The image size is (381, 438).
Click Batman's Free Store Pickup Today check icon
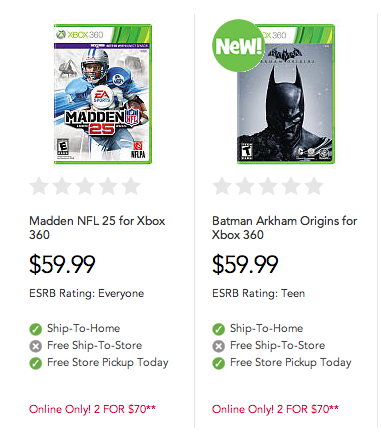tap(219, 363)
